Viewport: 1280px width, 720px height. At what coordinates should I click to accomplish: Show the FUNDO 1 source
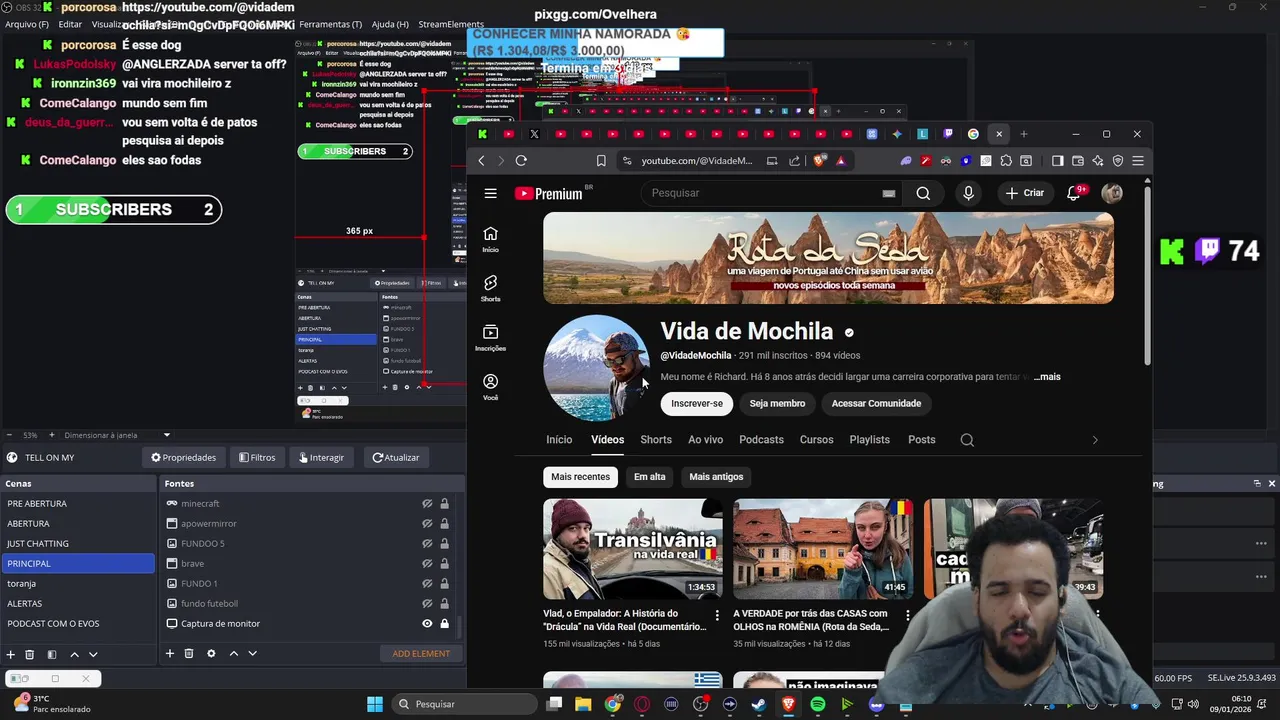[427, 583]
